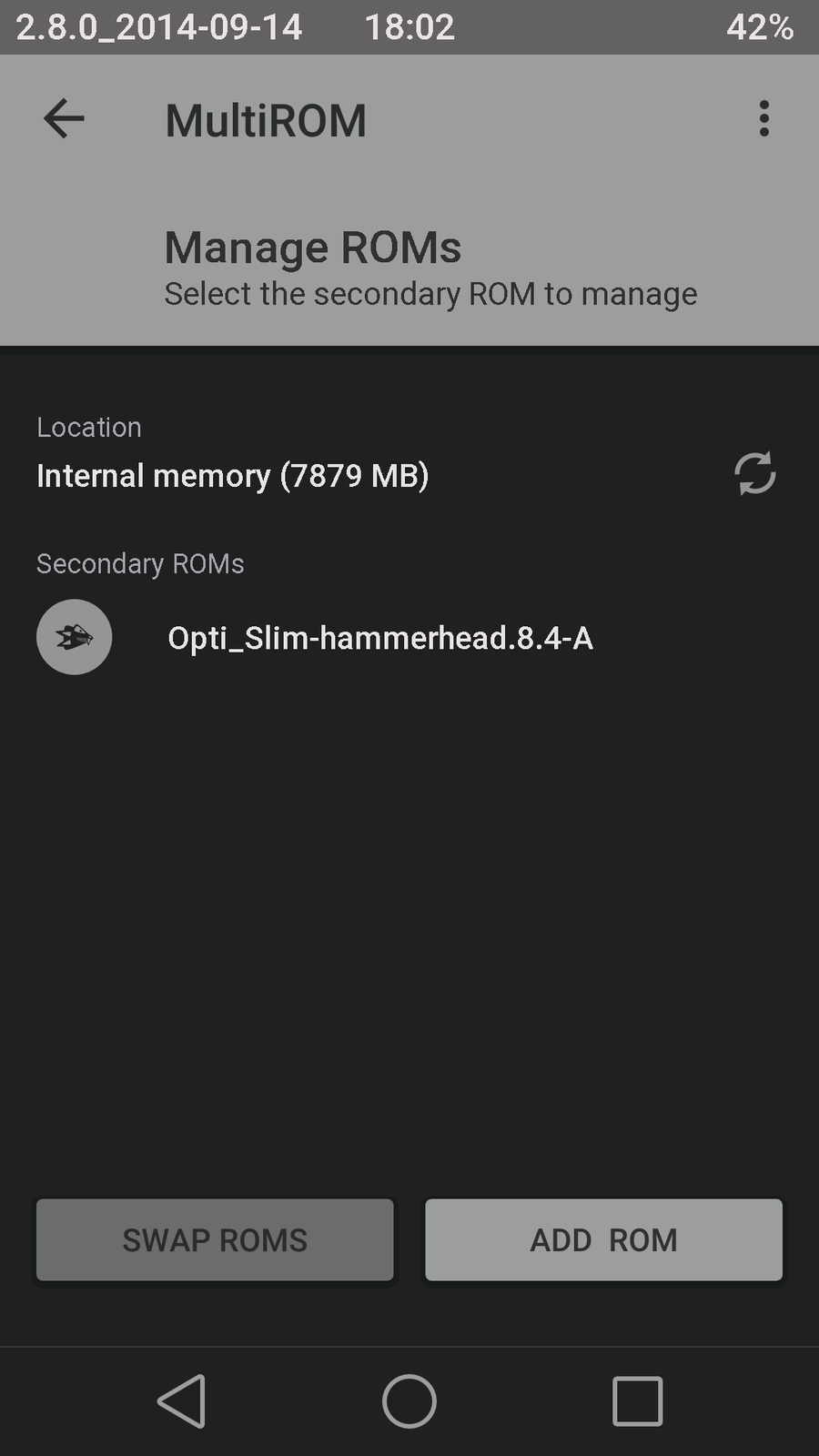The height and width of the screenshot is (1456, 819).
Task: Open the Location selector label
Action: pos(89,427)
